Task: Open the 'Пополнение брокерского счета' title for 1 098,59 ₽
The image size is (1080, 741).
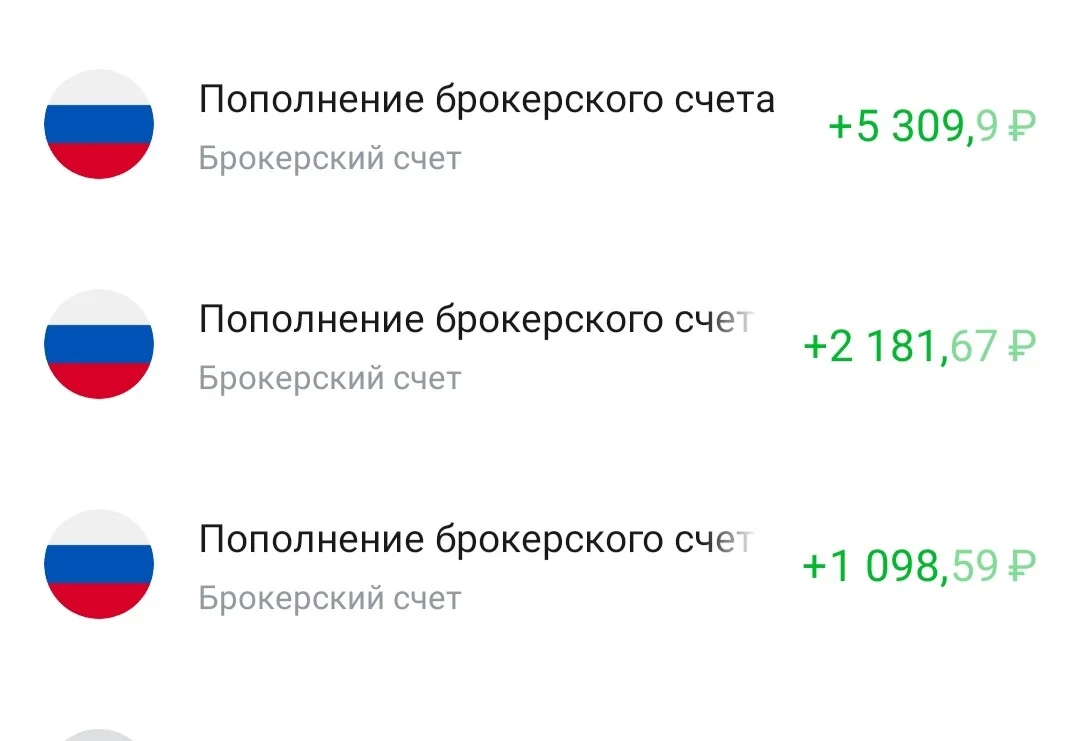Action: pyautogui.click(x=477, y=540)
